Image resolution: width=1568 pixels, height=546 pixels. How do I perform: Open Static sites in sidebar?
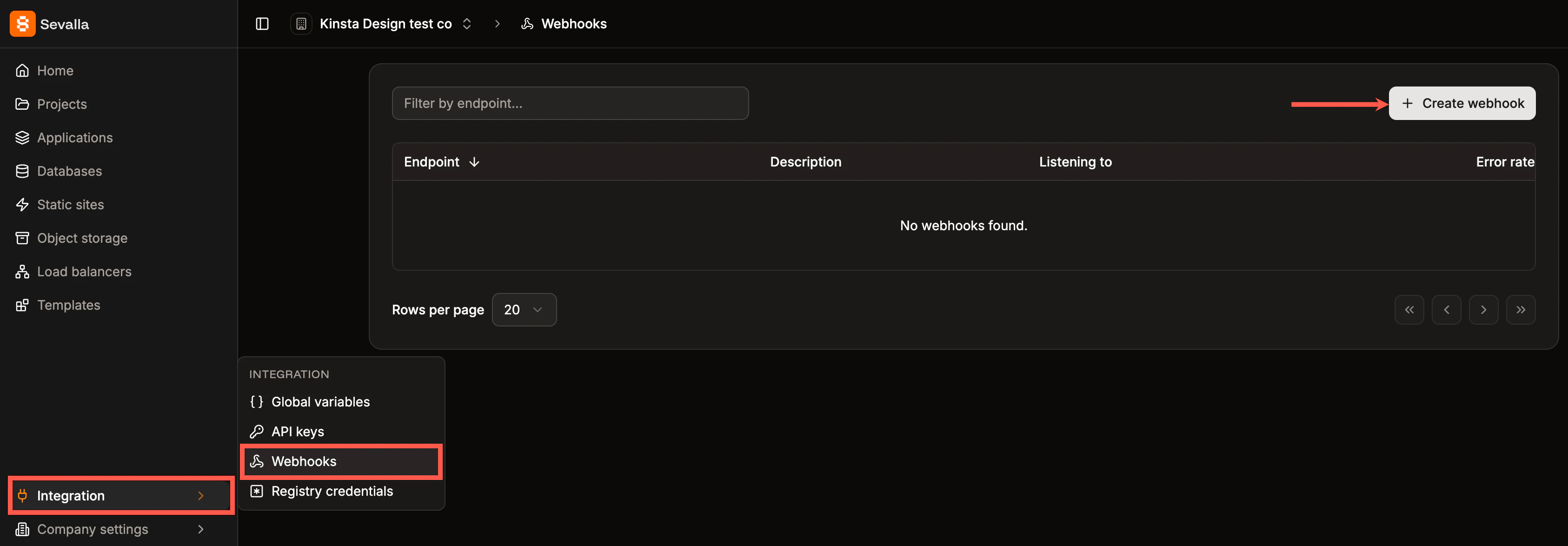[x=119, y=205]
